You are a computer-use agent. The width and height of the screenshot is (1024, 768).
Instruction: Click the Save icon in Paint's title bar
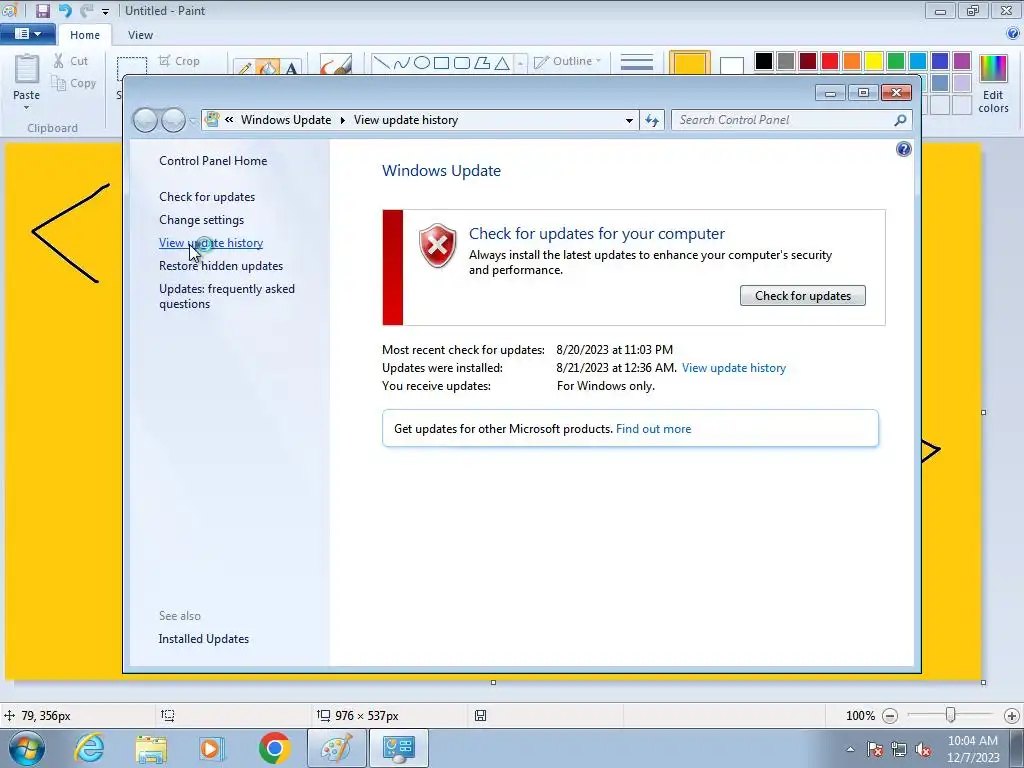pos(42,10)
